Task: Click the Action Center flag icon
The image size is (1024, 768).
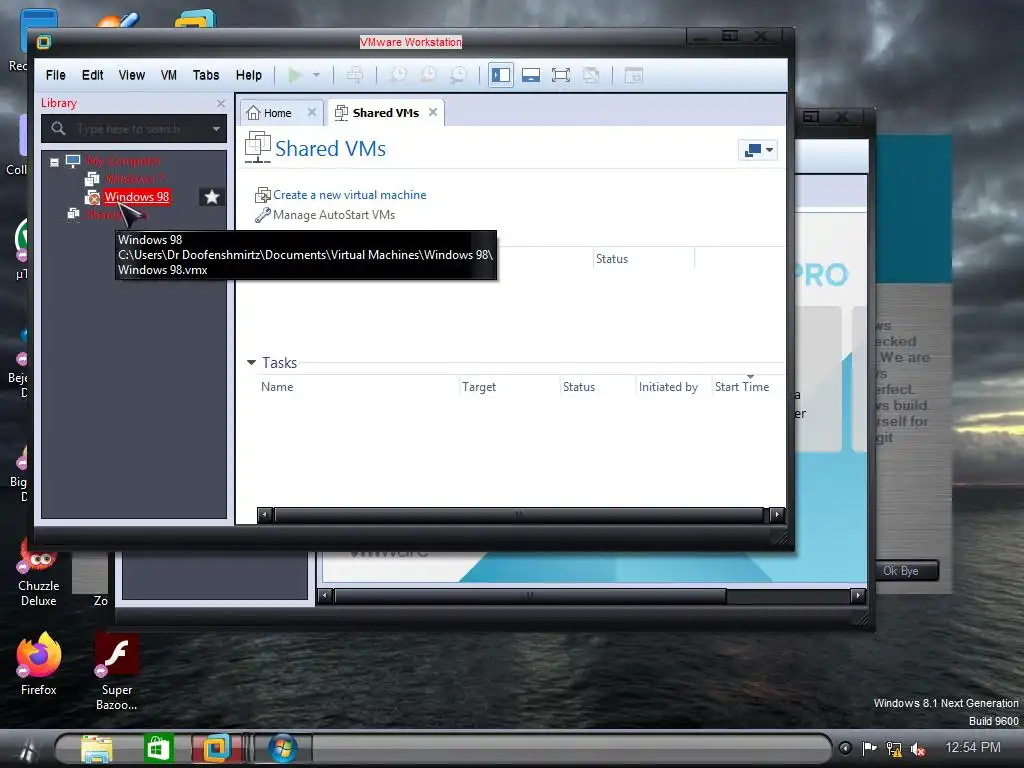Action: pos(869,748)
